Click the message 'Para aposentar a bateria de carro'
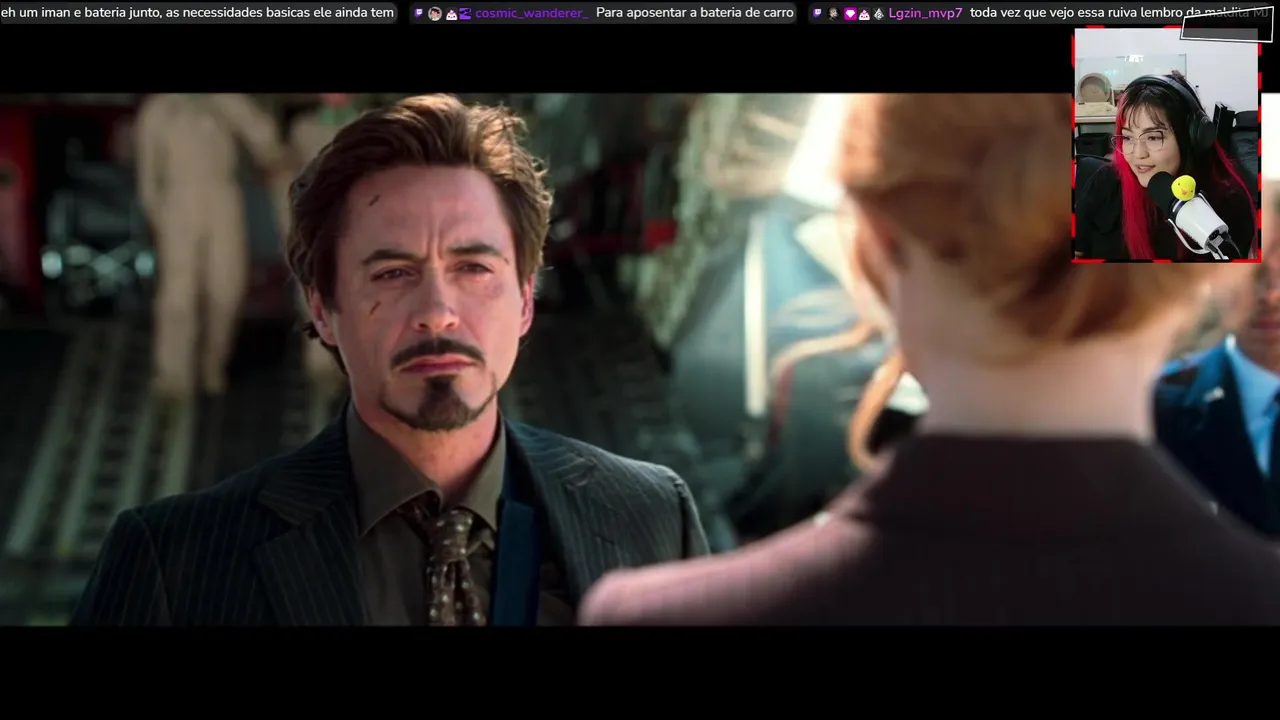 coord(695,13)
